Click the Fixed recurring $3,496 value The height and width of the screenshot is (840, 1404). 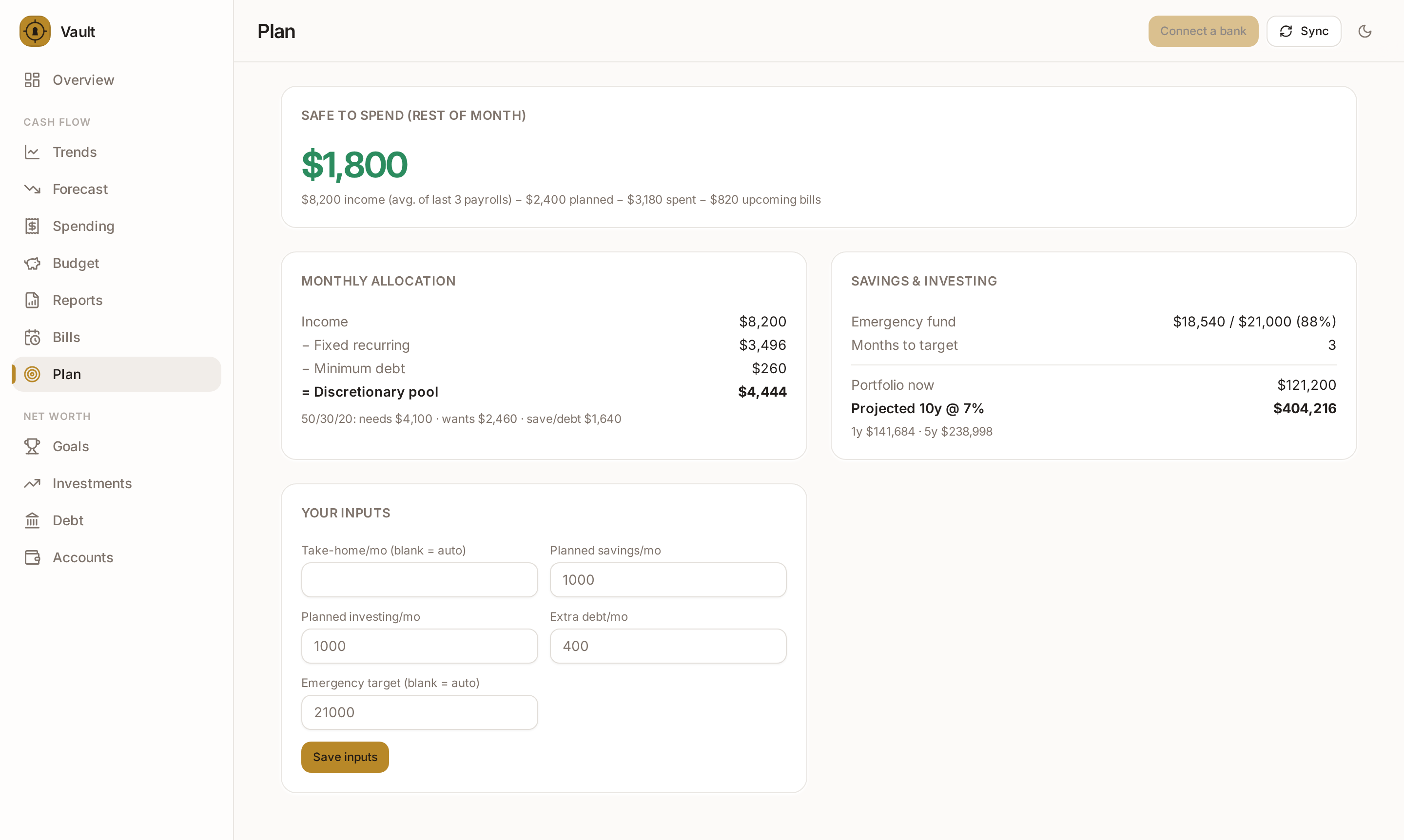[x=762, y=344]
